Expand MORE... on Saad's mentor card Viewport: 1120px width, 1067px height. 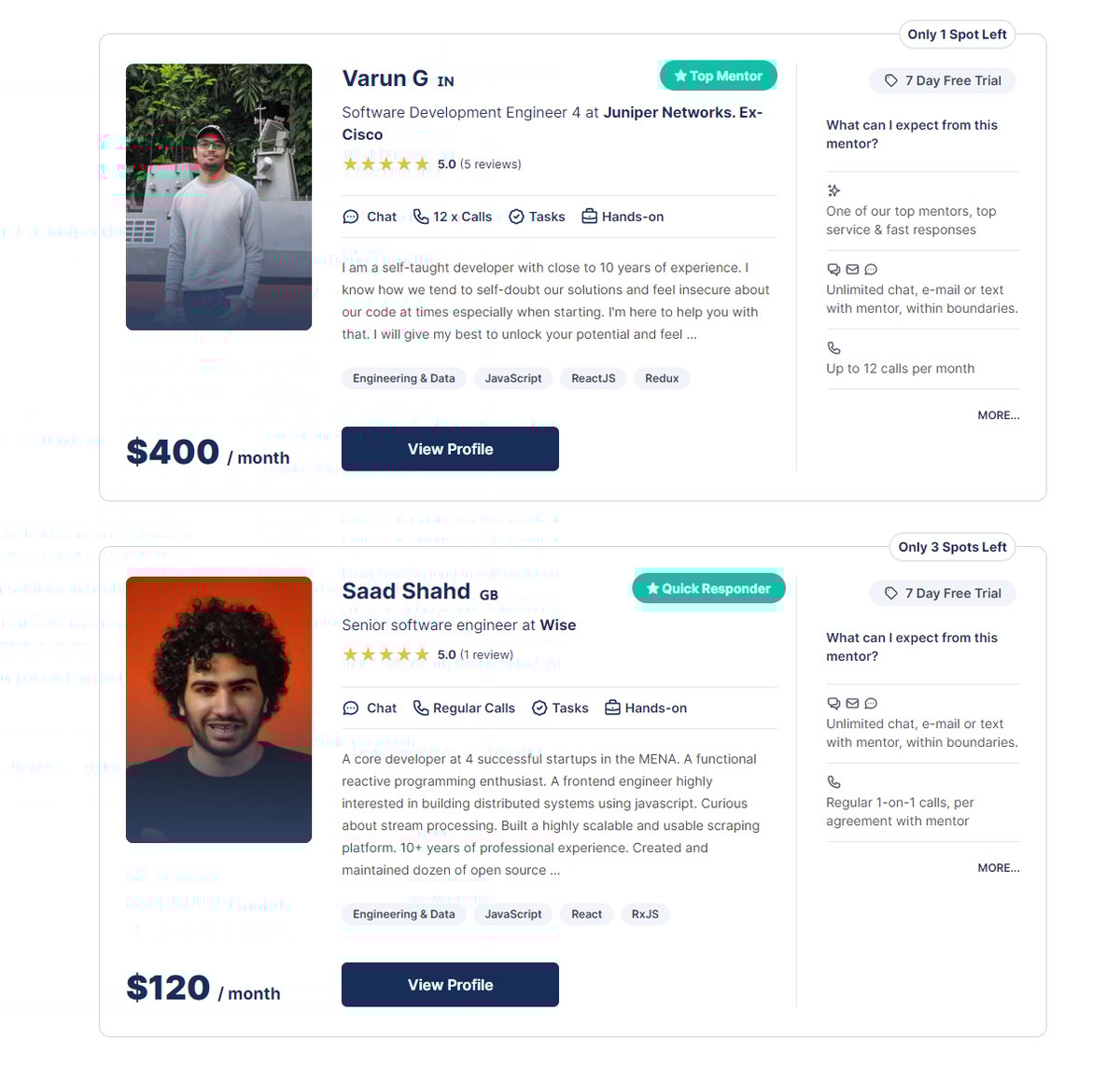tap(999, 867)
